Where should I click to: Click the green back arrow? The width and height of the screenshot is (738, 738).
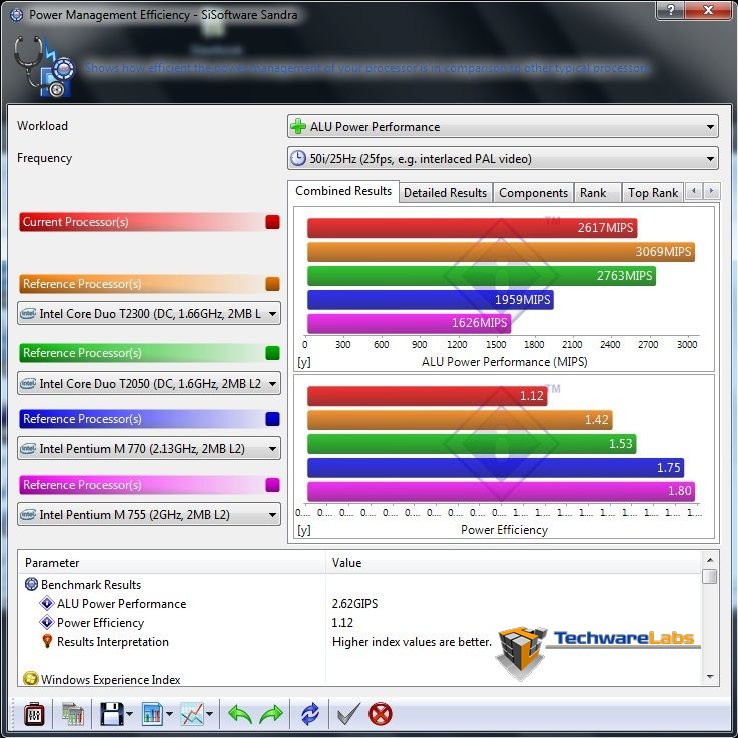[240, 714]
